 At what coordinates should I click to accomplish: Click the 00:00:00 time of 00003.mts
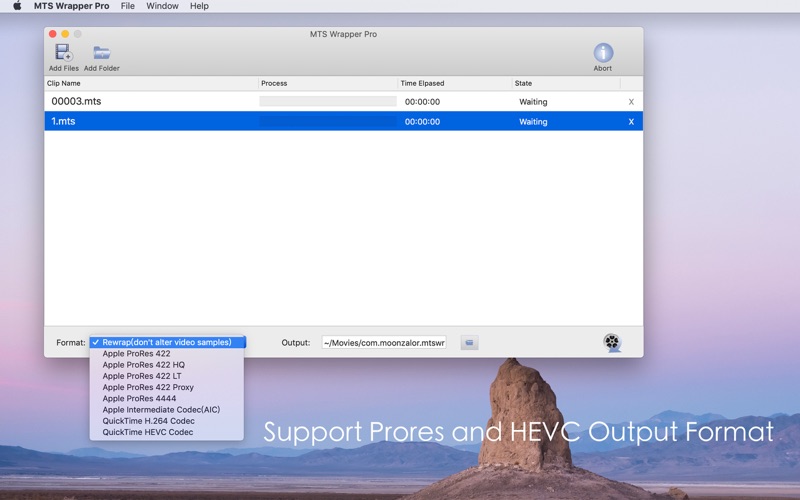422,102
